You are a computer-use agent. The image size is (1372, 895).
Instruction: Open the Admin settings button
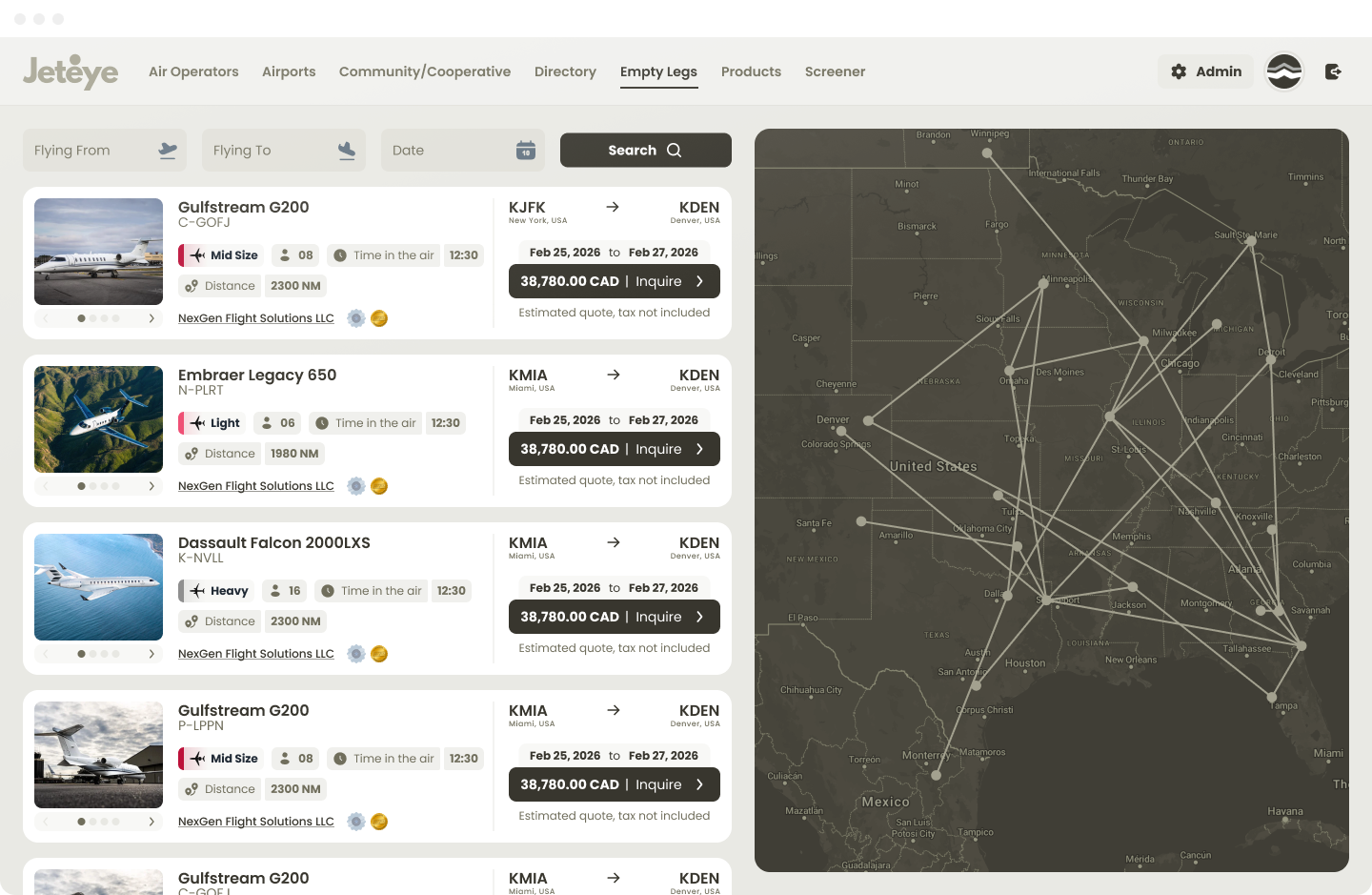pos(1206,71)
